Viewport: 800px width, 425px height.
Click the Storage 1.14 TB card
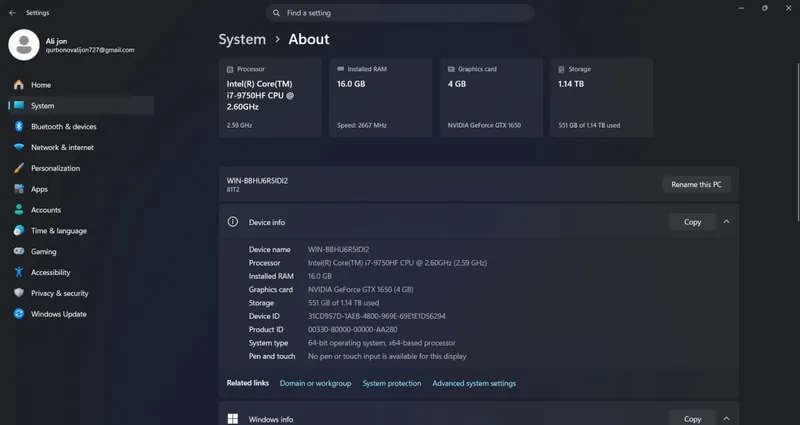[602, 97]
